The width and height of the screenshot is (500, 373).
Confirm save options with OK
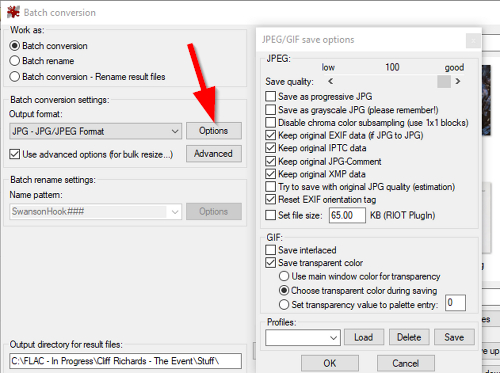pos(330,363)
